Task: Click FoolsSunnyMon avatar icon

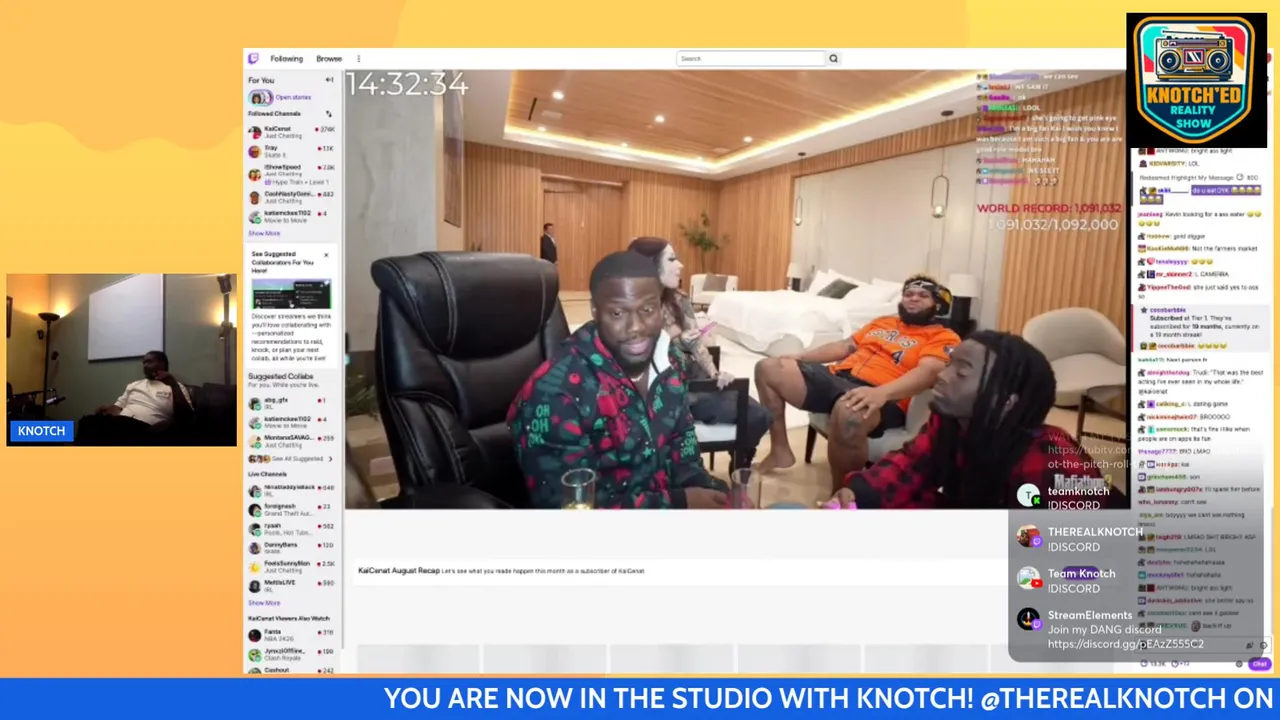Action: pyautogui.click(x=255, y=566)
